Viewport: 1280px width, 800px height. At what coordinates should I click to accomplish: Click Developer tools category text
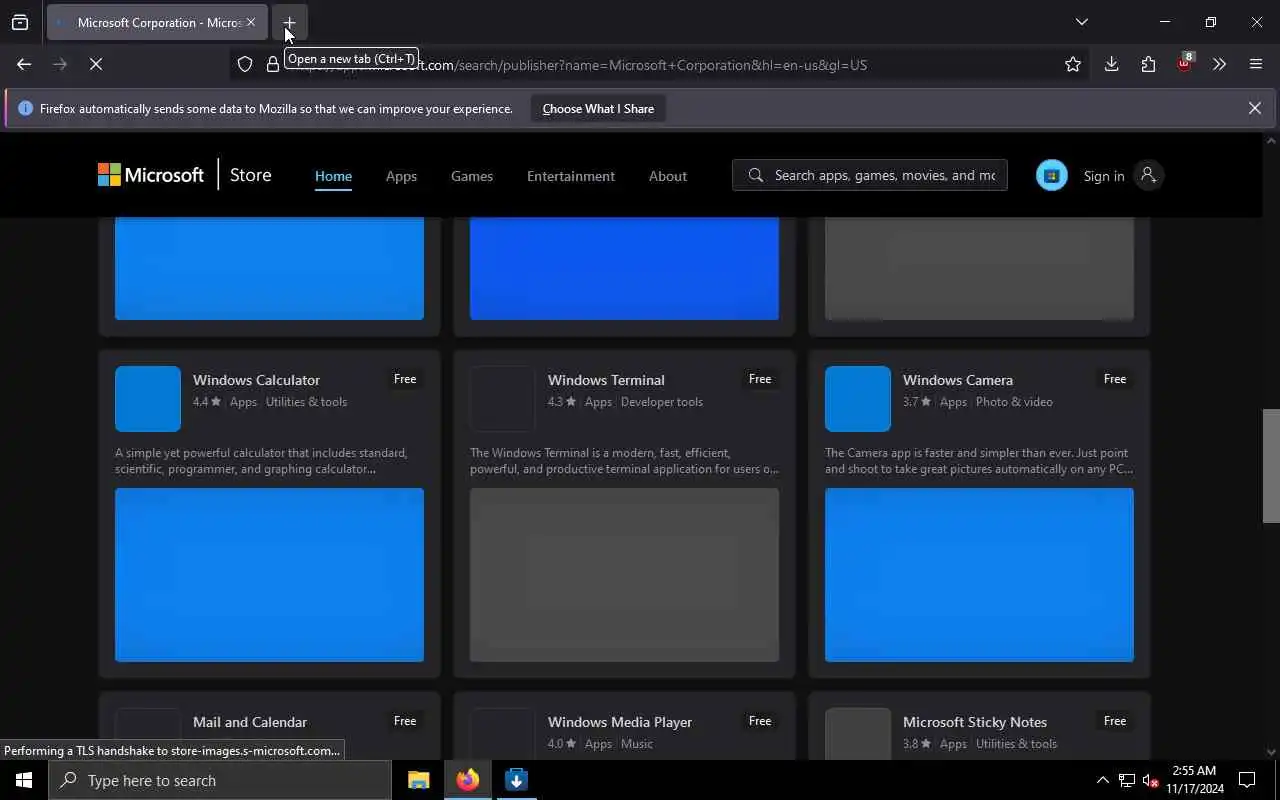(662, 402)
